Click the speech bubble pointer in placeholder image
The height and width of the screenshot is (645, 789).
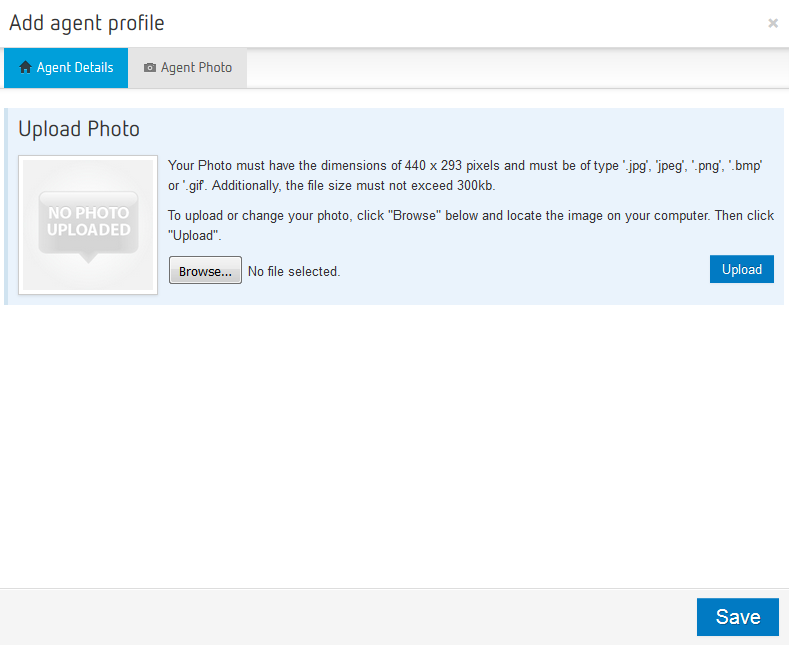pyautogui.click(x=89, y=258)
